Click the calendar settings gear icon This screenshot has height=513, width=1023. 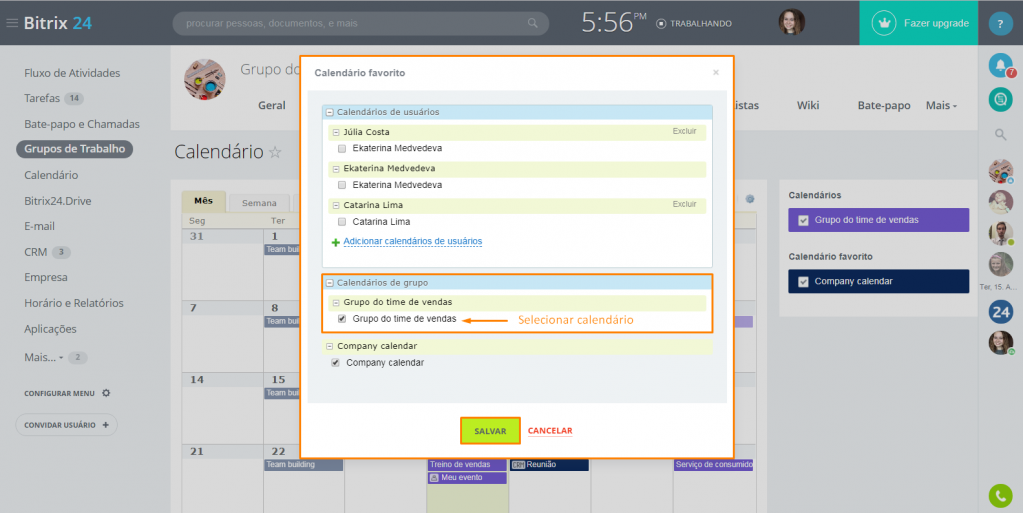click(x=750, y=199)
